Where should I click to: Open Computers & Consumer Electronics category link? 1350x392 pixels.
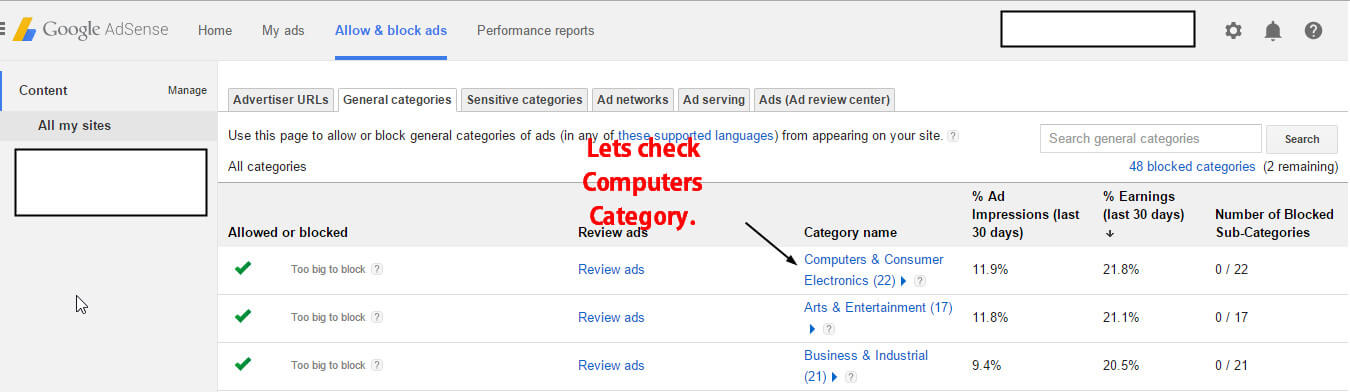click(x=874, y=270)
